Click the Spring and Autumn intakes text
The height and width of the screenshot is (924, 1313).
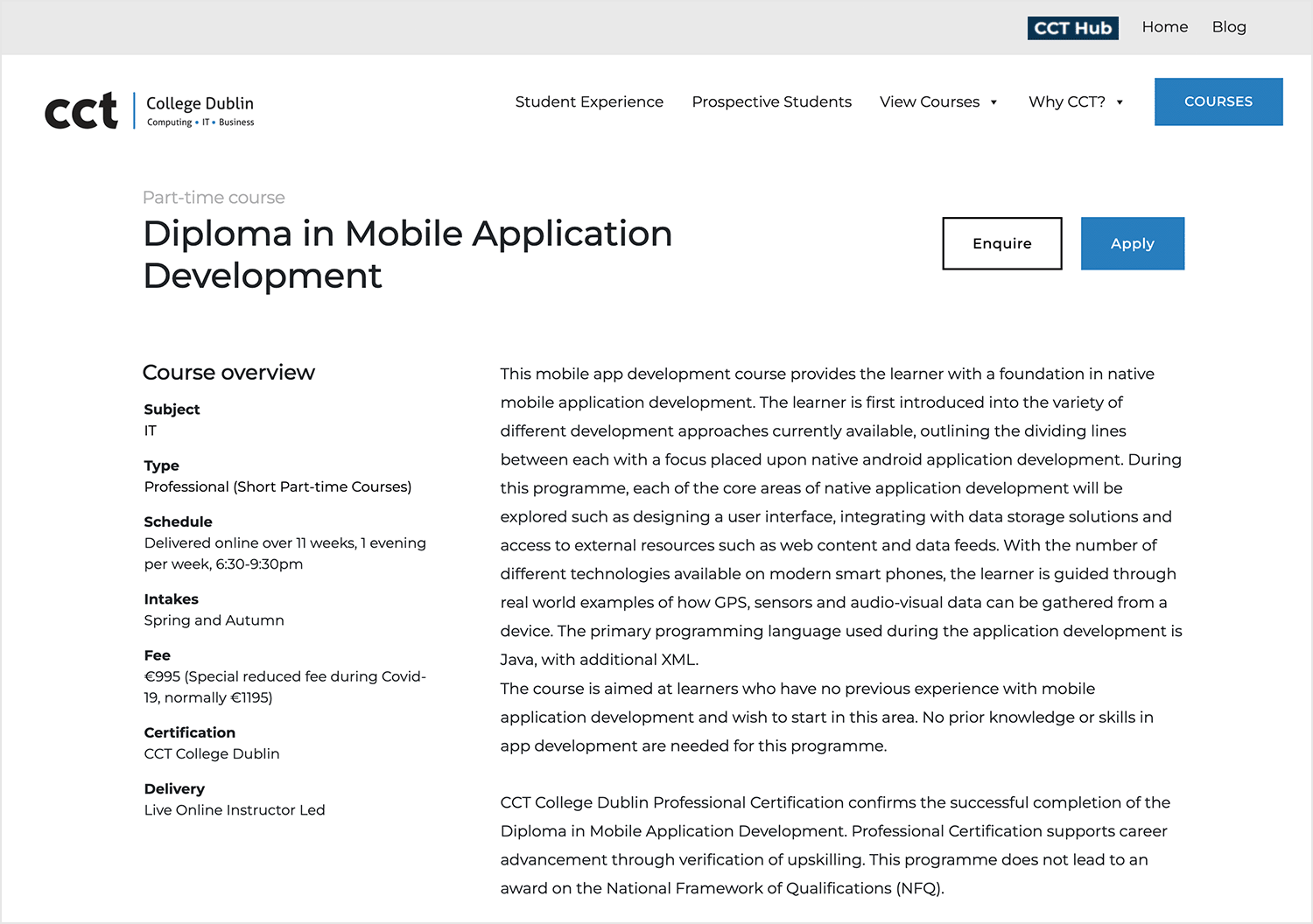tap(214, 619)
